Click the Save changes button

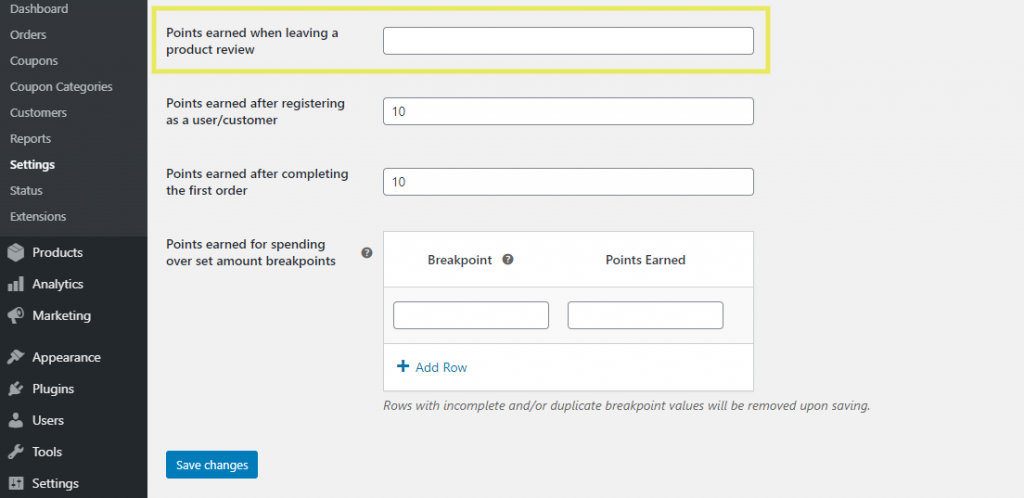pyautogui.click(x=212, y=465)
